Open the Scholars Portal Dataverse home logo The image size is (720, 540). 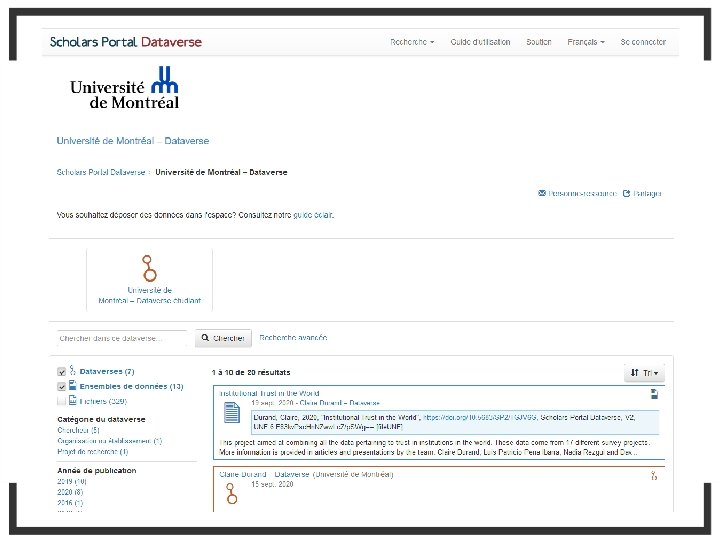pos(126,42)
